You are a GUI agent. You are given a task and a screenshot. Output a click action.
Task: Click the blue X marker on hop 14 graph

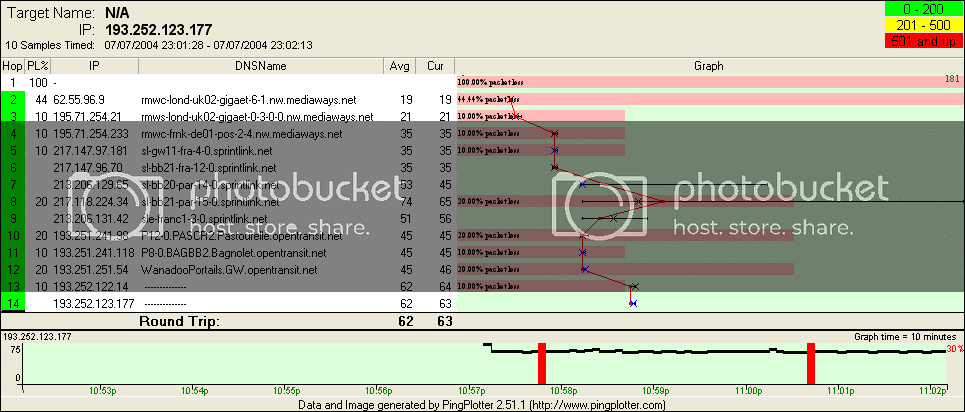click(x=632, y=303)
